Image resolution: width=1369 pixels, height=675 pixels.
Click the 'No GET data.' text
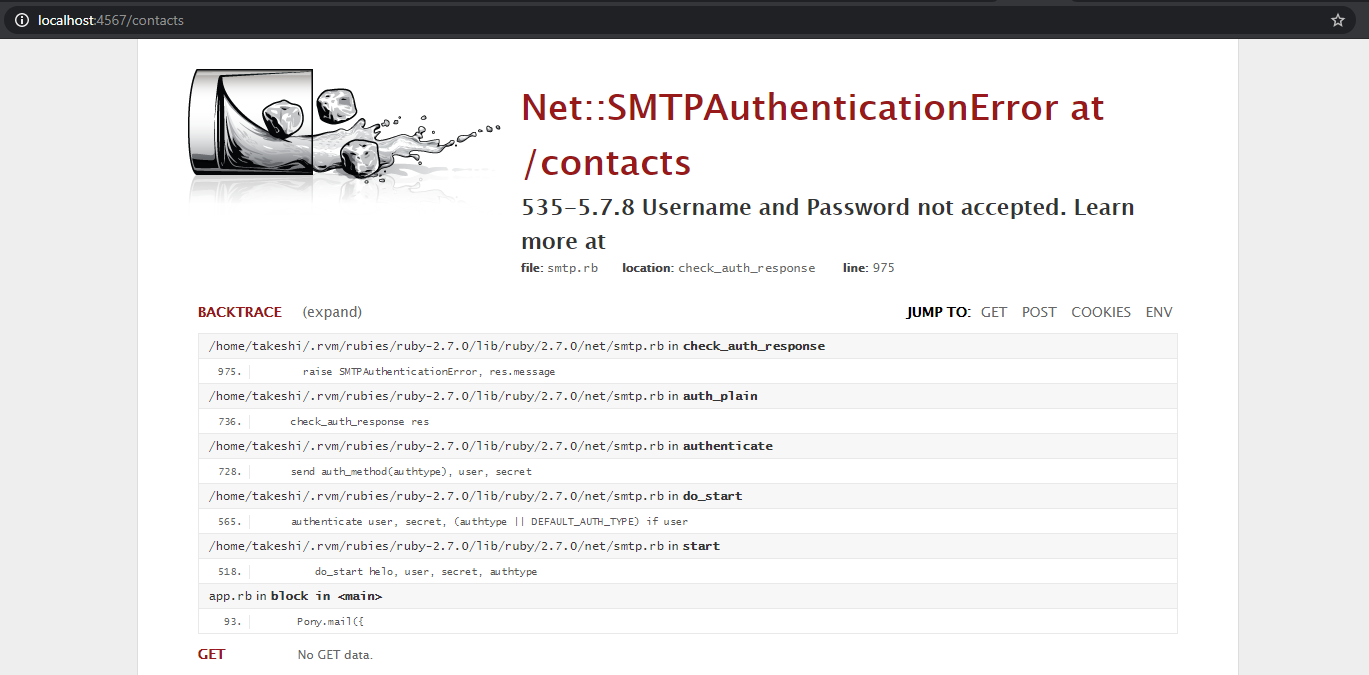[x=335, y=655]
